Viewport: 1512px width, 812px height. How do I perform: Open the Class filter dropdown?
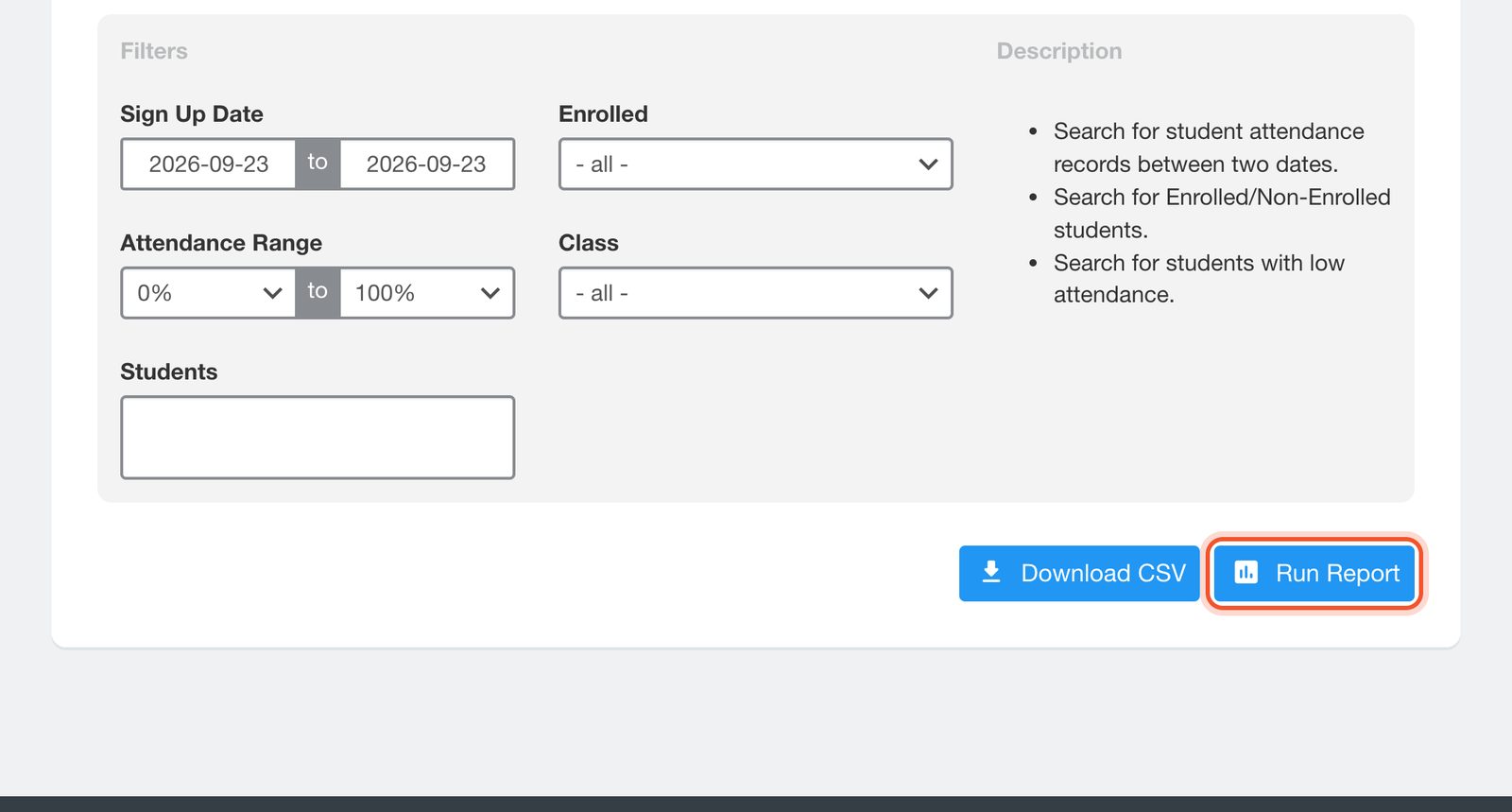pos(756,293)
